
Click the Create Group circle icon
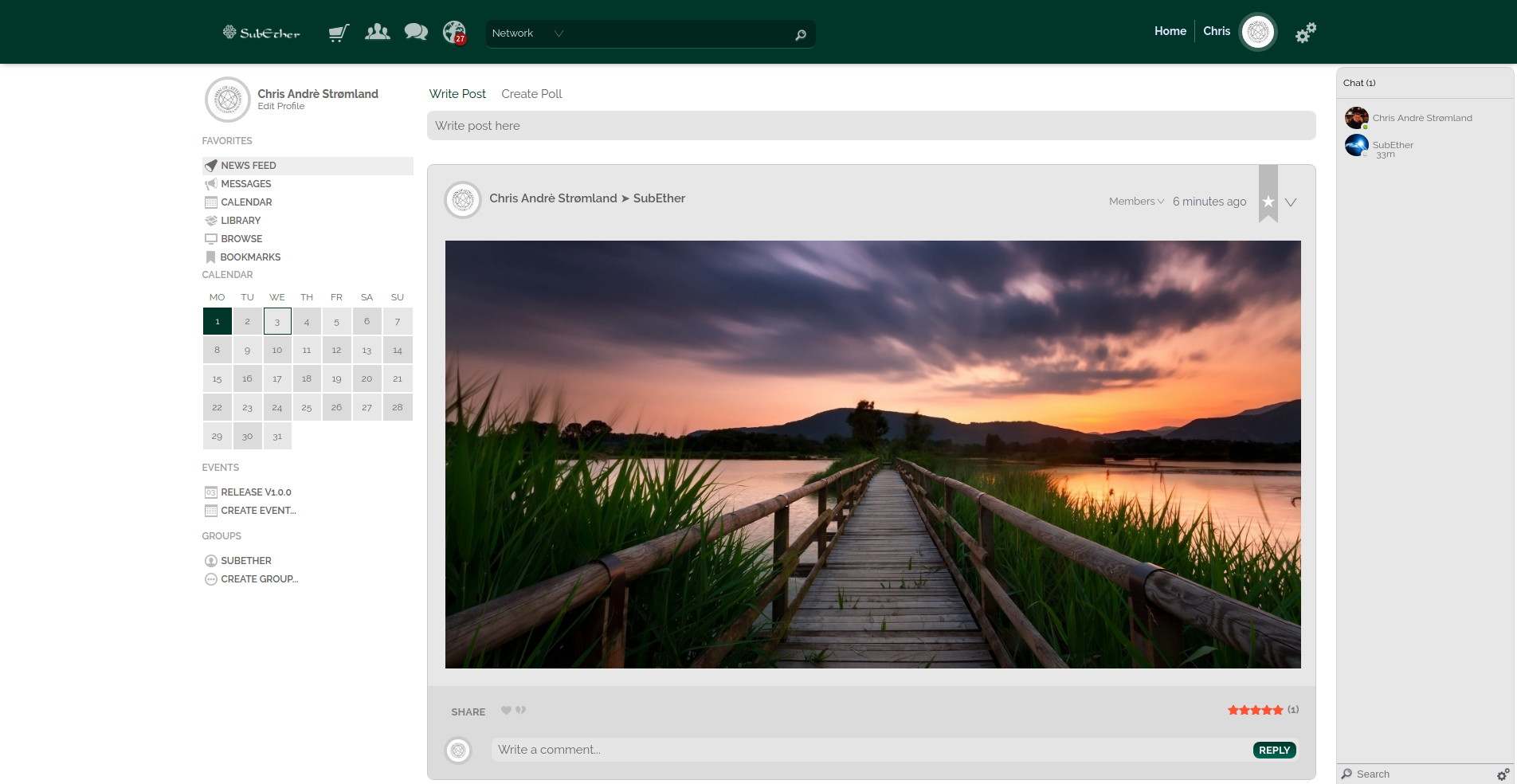coord(211,579)
